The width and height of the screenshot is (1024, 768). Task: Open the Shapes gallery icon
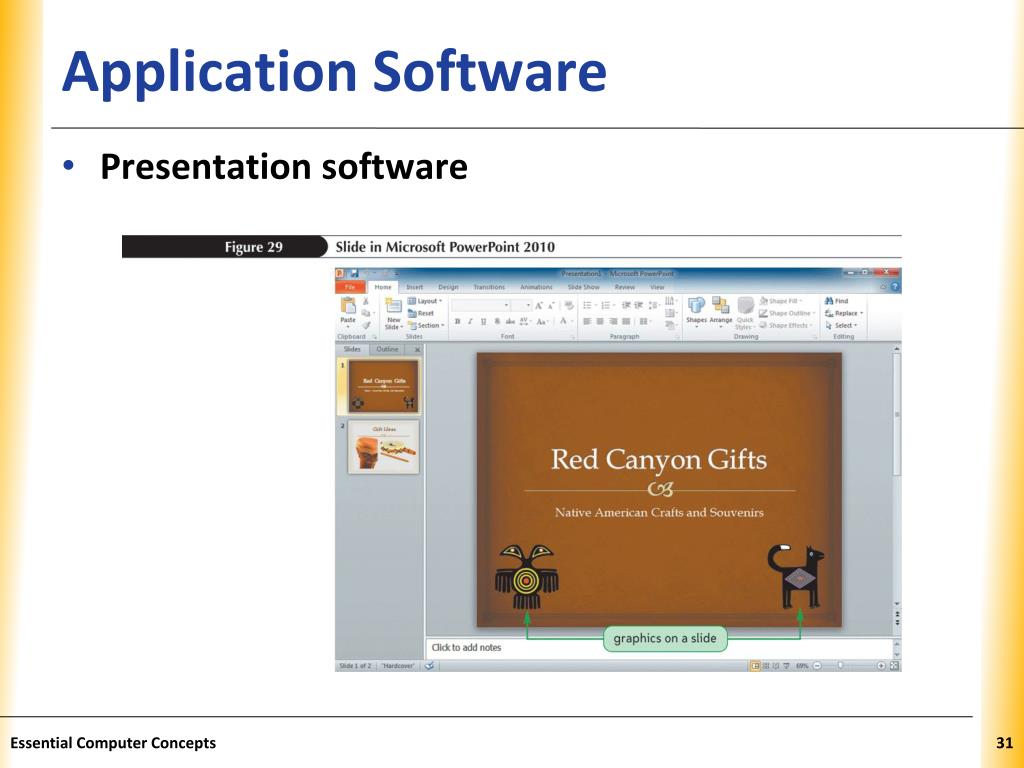click(x=696, y=306)
